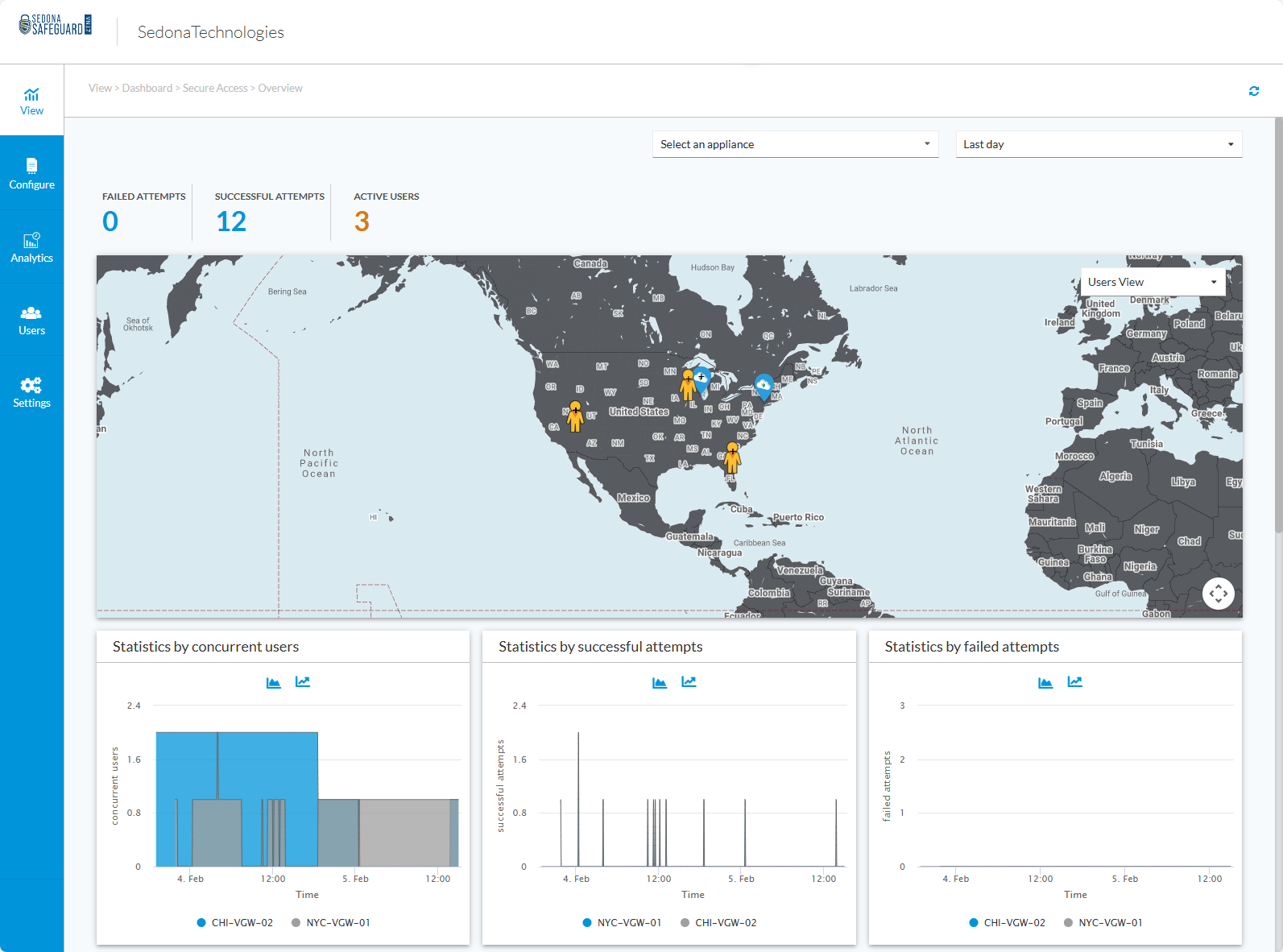The width and height of the screenshot is (1283, 952).
Task: Select the user marker near Iowa
Action: (688, 385)
